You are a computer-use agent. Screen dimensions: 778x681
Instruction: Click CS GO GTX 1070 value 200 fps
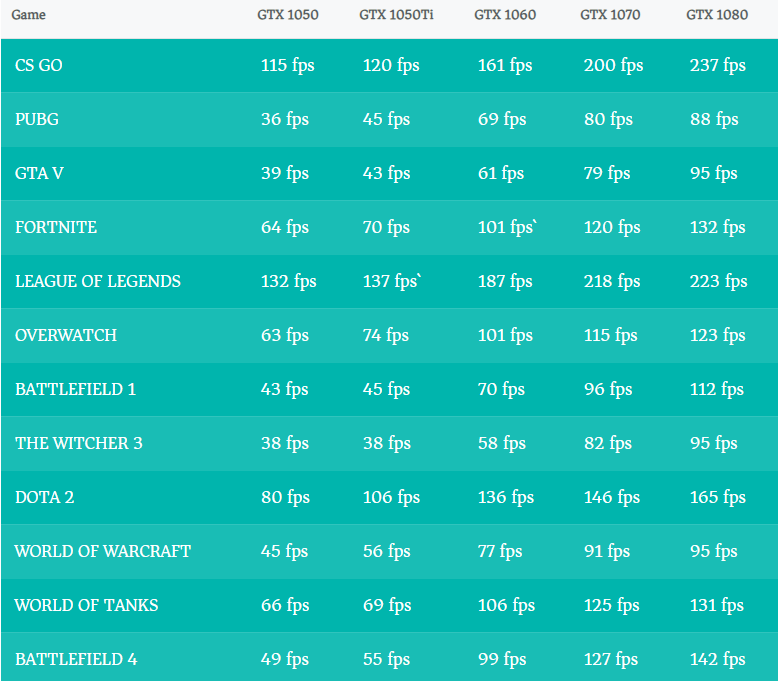(x=614, y=66)
